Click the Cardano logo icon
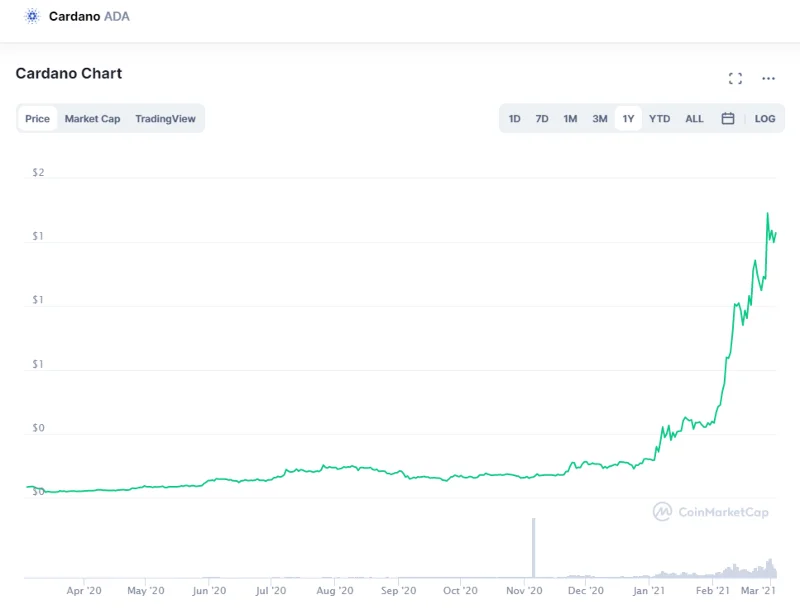This screenshot has width=800, height=614. click(32, 16)
